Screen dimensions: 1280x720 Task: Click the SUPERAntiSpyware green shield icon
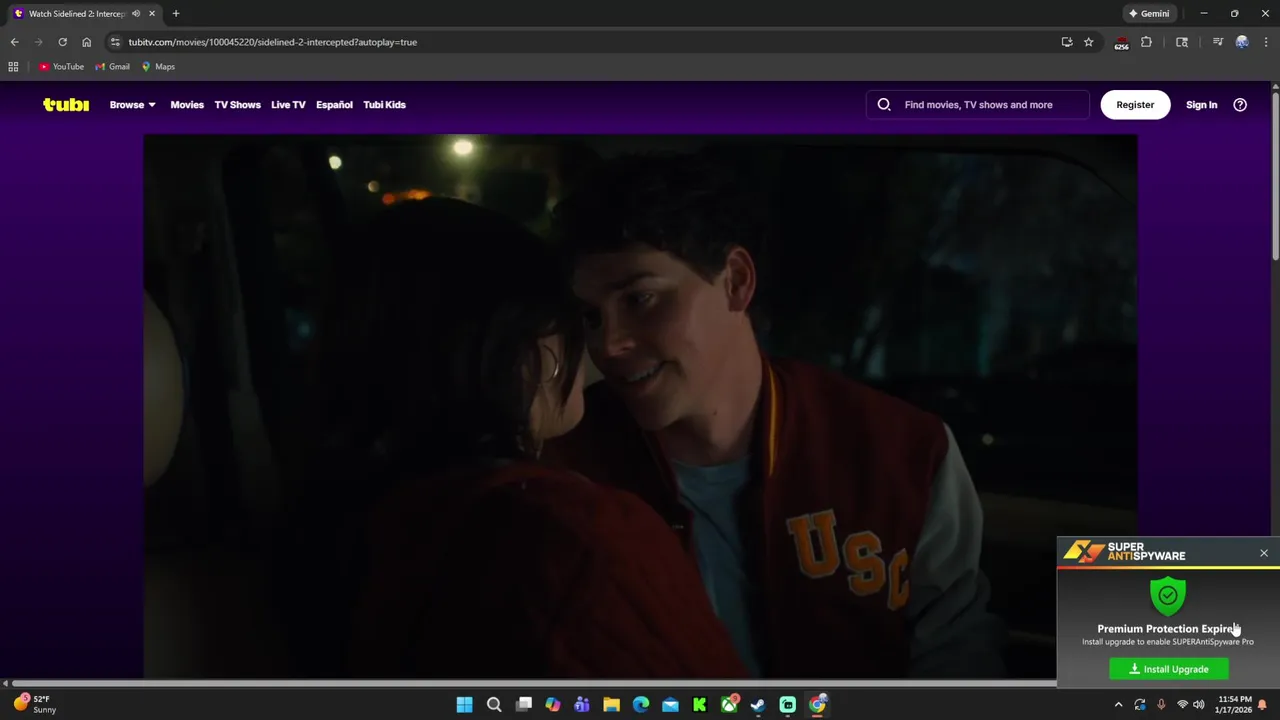click(1168, 596)
